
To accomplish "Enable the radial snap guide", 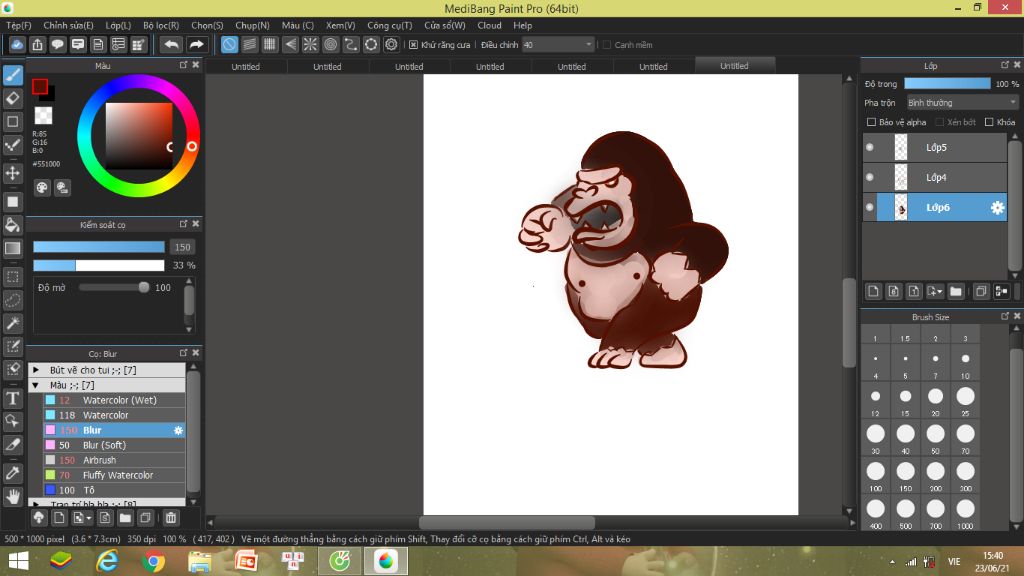I will tap(310, 44).
